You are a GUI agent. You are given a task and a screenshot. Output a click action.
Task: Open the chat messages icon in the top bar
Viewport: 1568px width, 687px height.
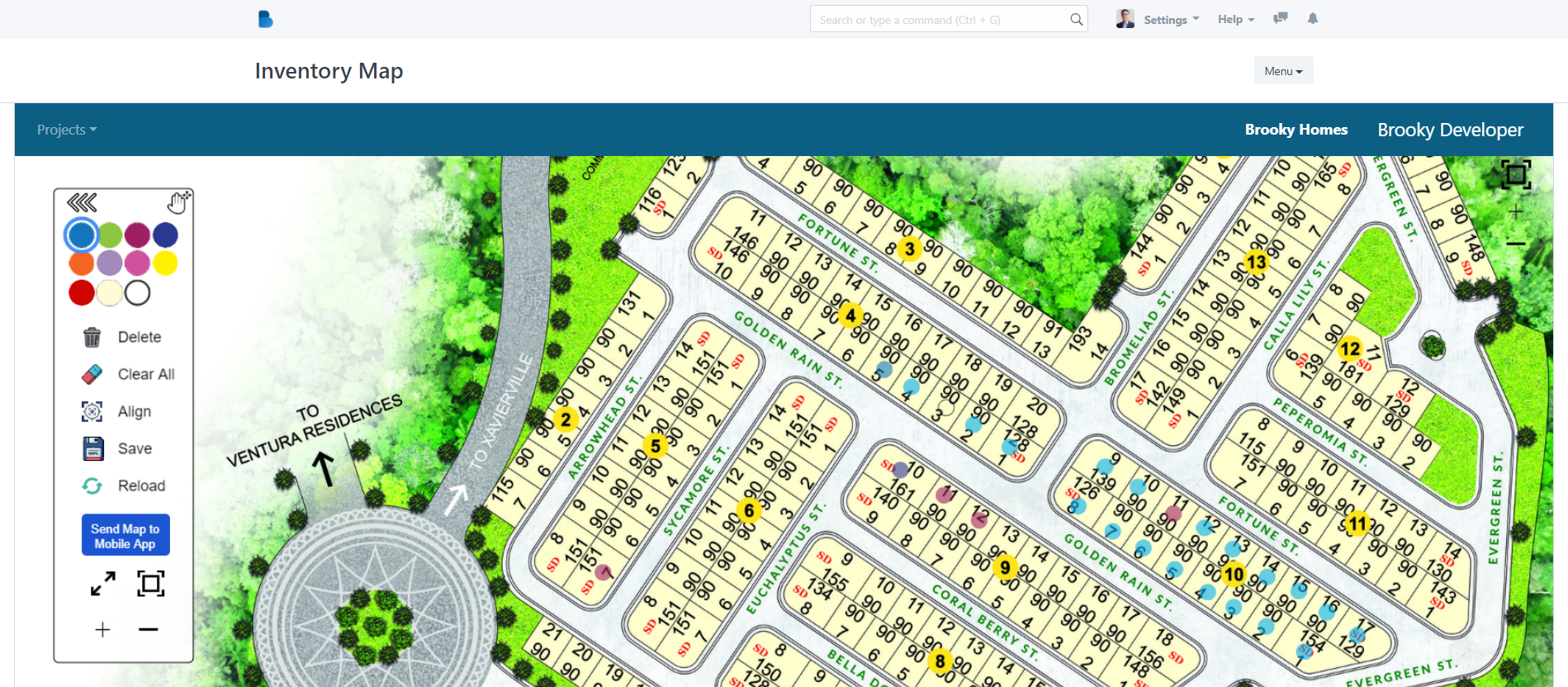1281,19
